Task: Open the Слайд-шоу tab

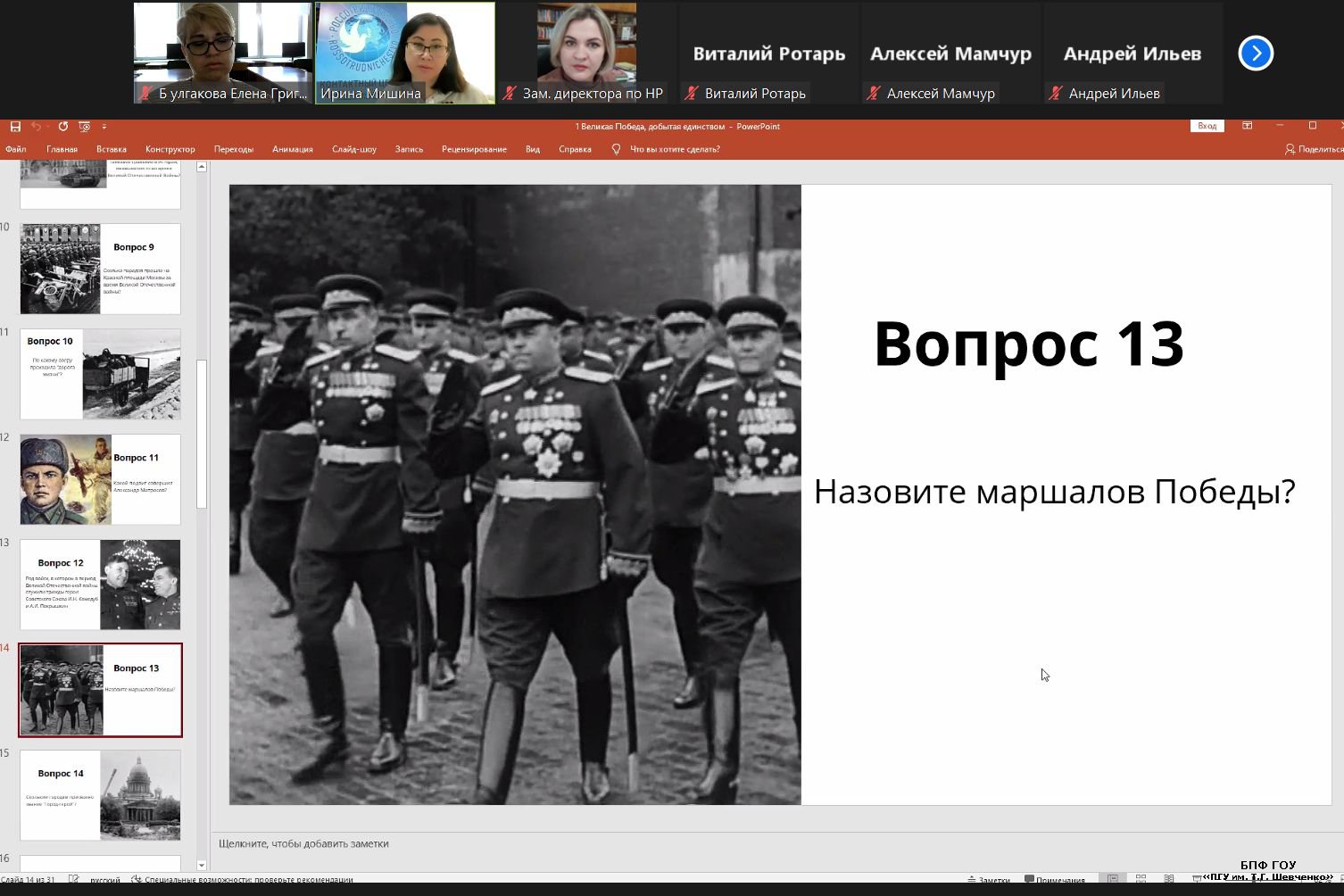Action: 354,149
